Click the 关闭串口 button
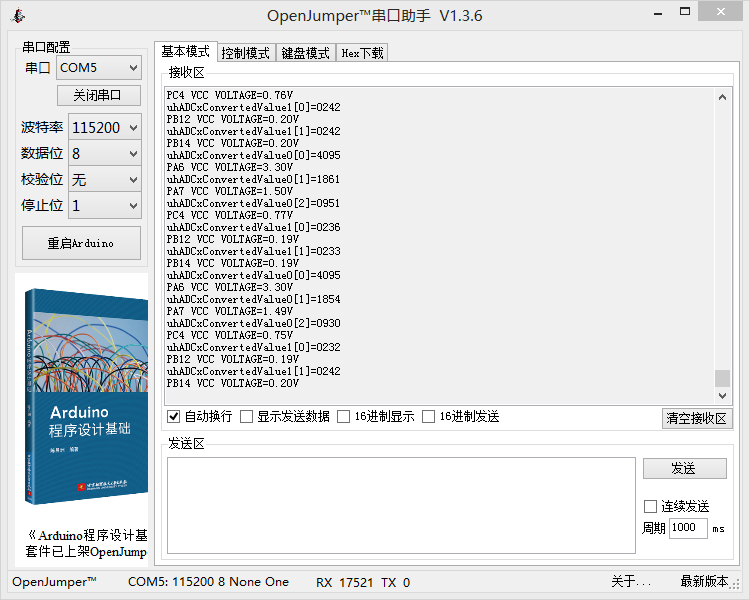This screenshot has height=600, width=750. pos(99,95)
